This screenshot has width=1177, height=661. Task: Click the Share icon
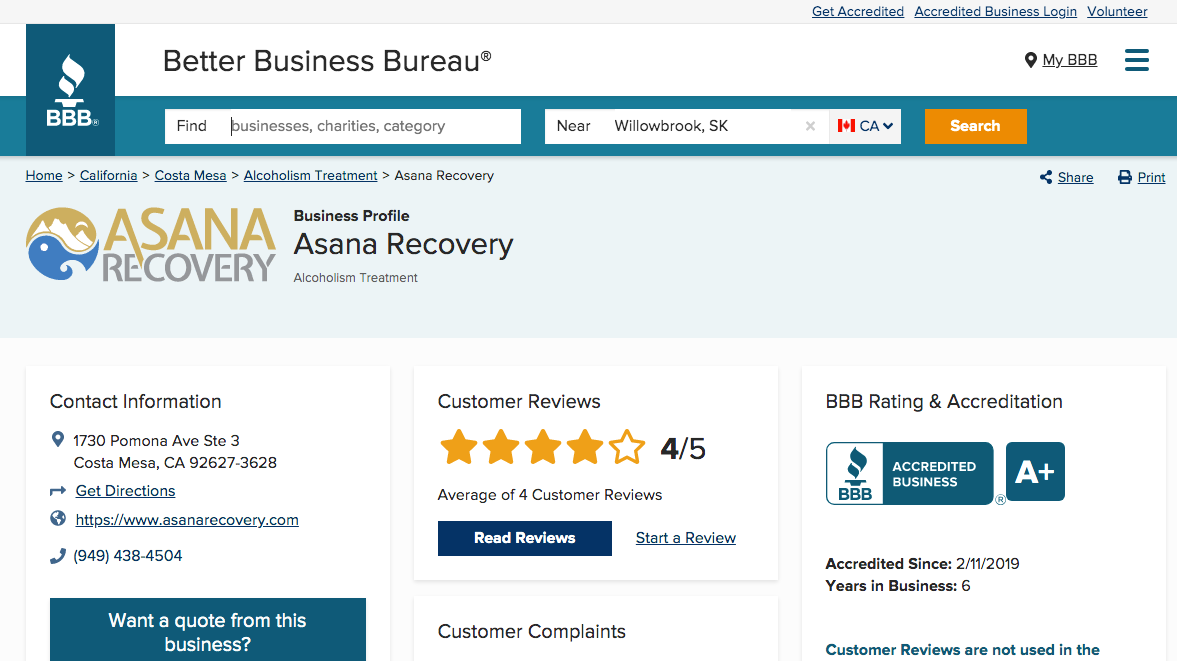pyautogui.click(x=1046, y=177)
